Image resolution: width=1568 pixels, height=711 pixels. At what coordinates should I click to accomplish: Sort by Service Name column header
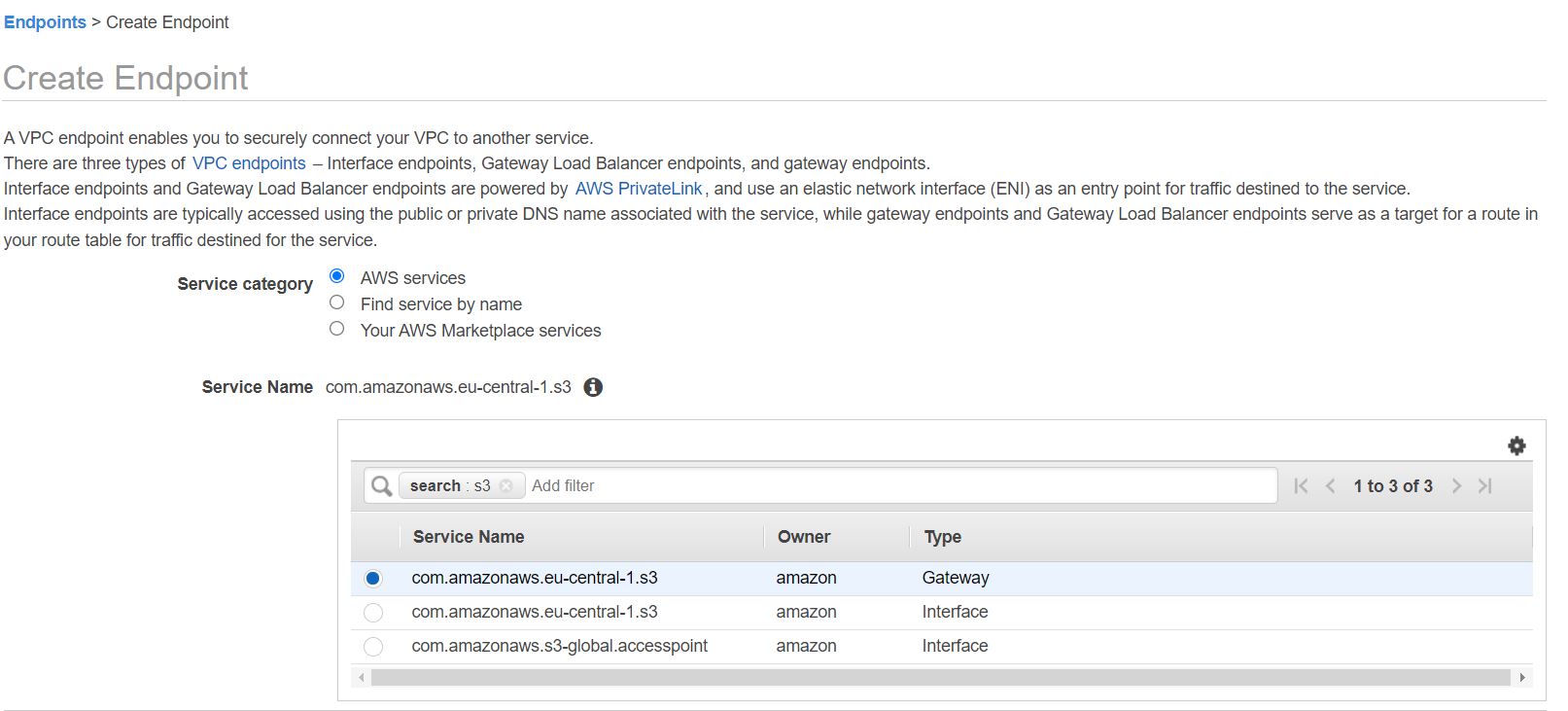(469, 537)
